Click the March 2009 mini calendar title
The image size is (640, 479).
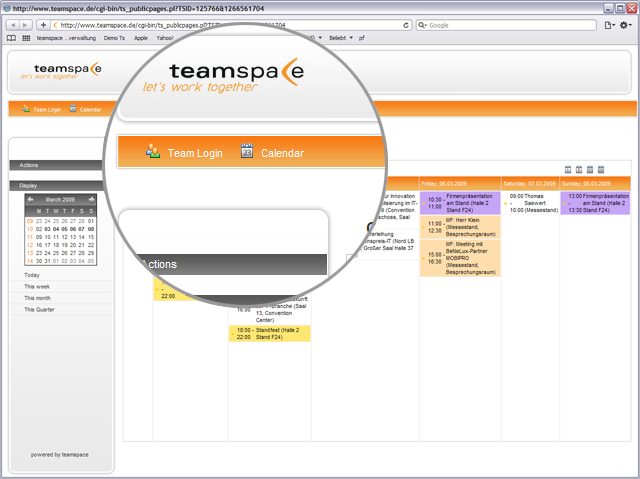click(x=60, y=200)
